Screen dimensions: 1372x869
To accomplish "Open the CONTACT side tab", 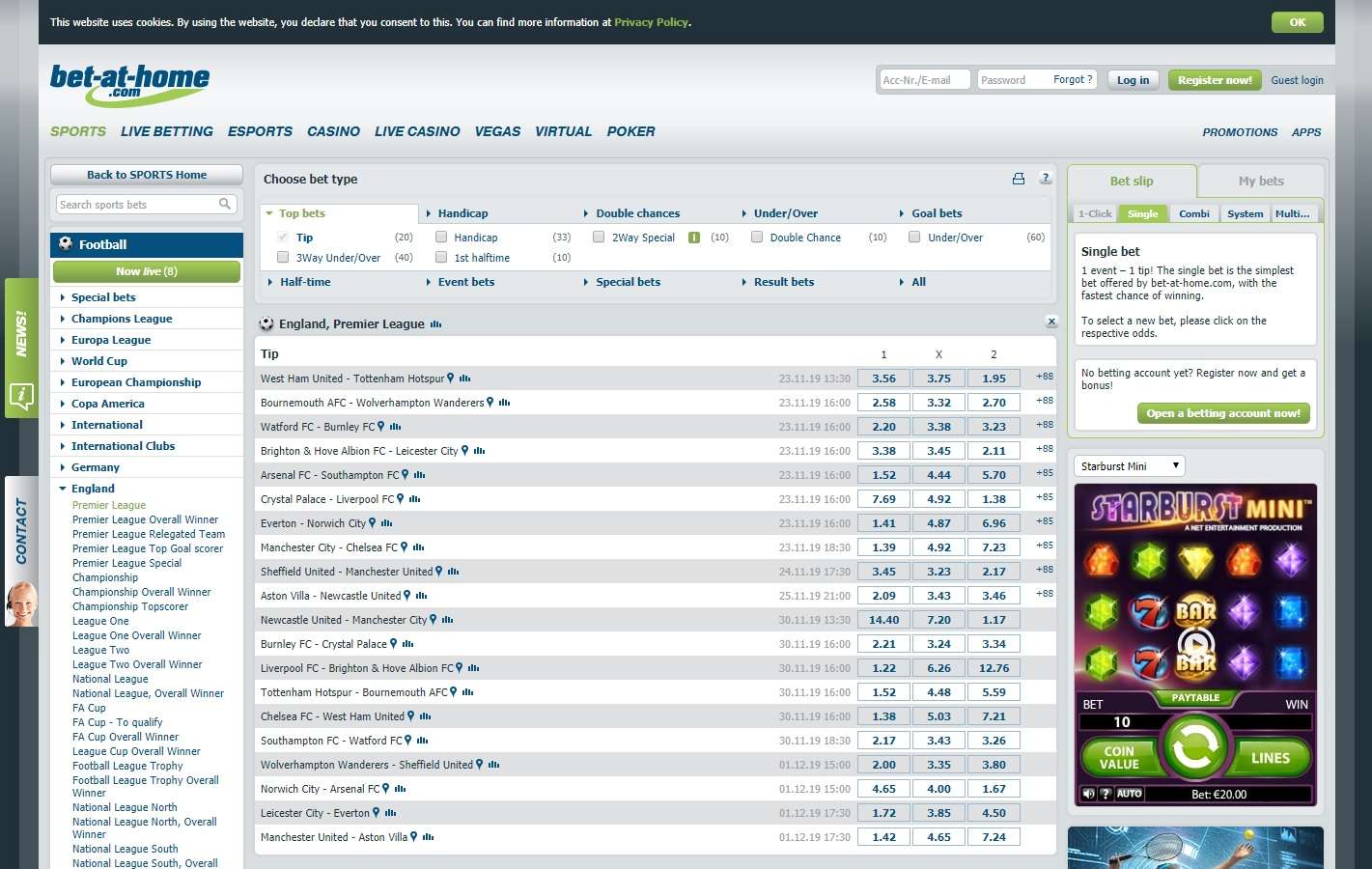I will click(x=21, y=529).
